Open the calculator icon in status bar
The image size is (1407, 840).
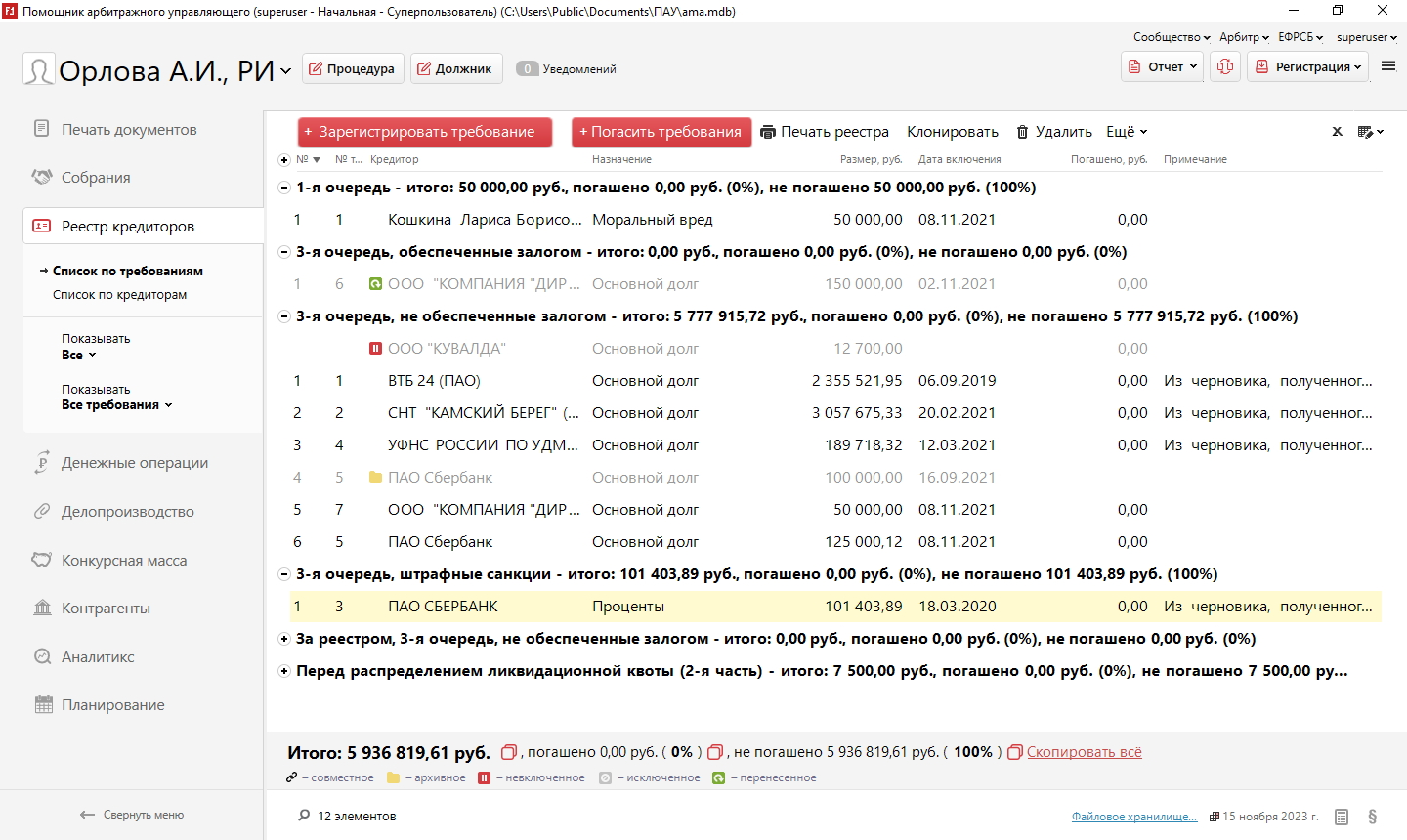[x=1342, y=817]
